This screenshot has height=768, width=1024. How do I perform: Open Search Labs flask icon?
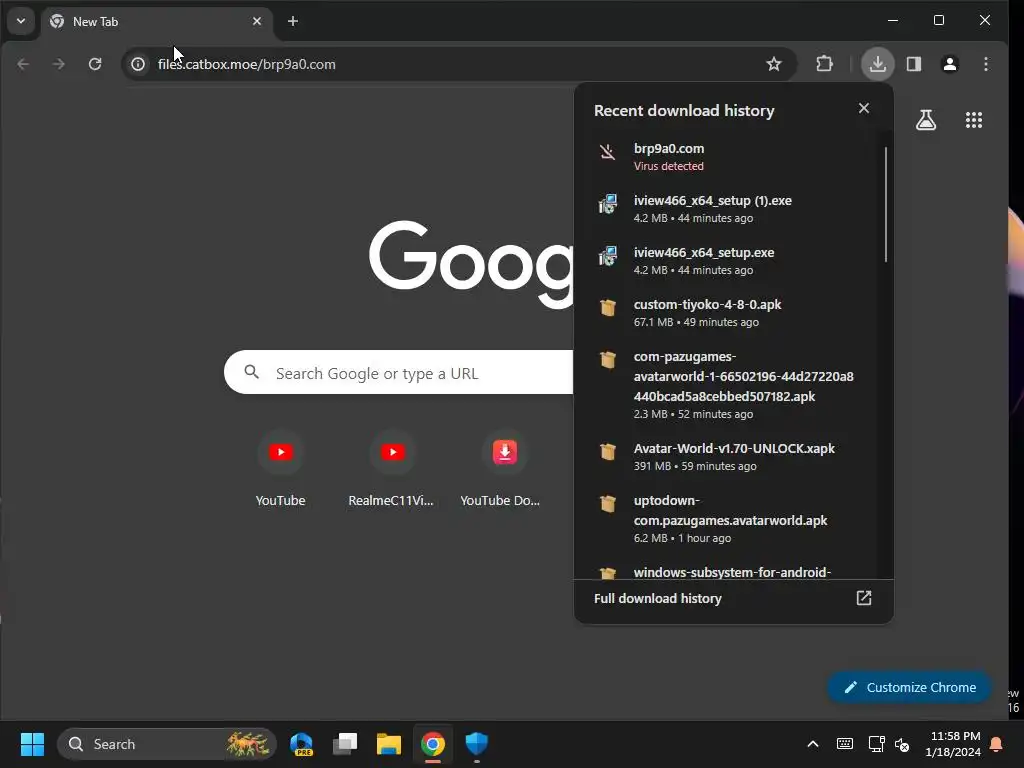coord(926,120)
